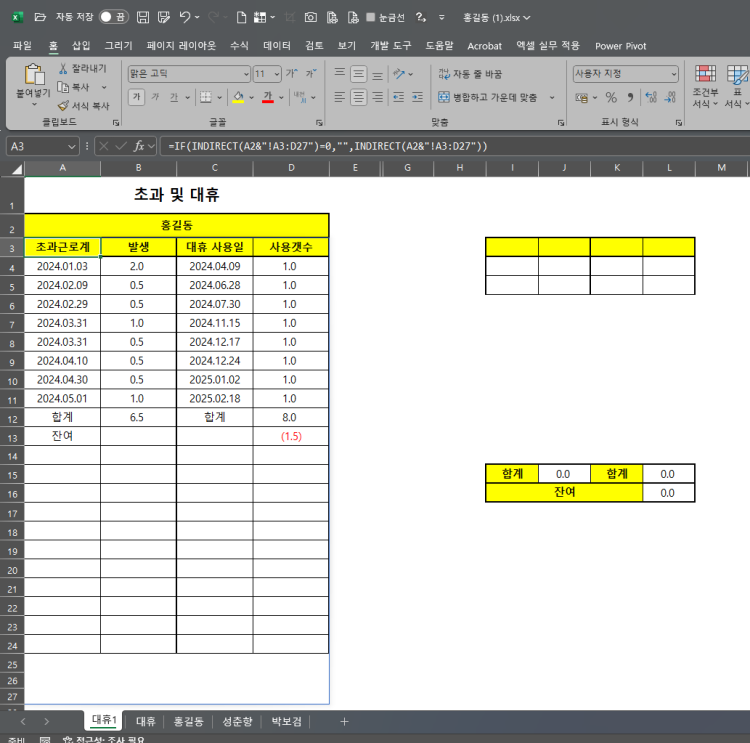Viewport: 750px width, 743px height.
Task: Select row header 12
Action: point(12,418)
